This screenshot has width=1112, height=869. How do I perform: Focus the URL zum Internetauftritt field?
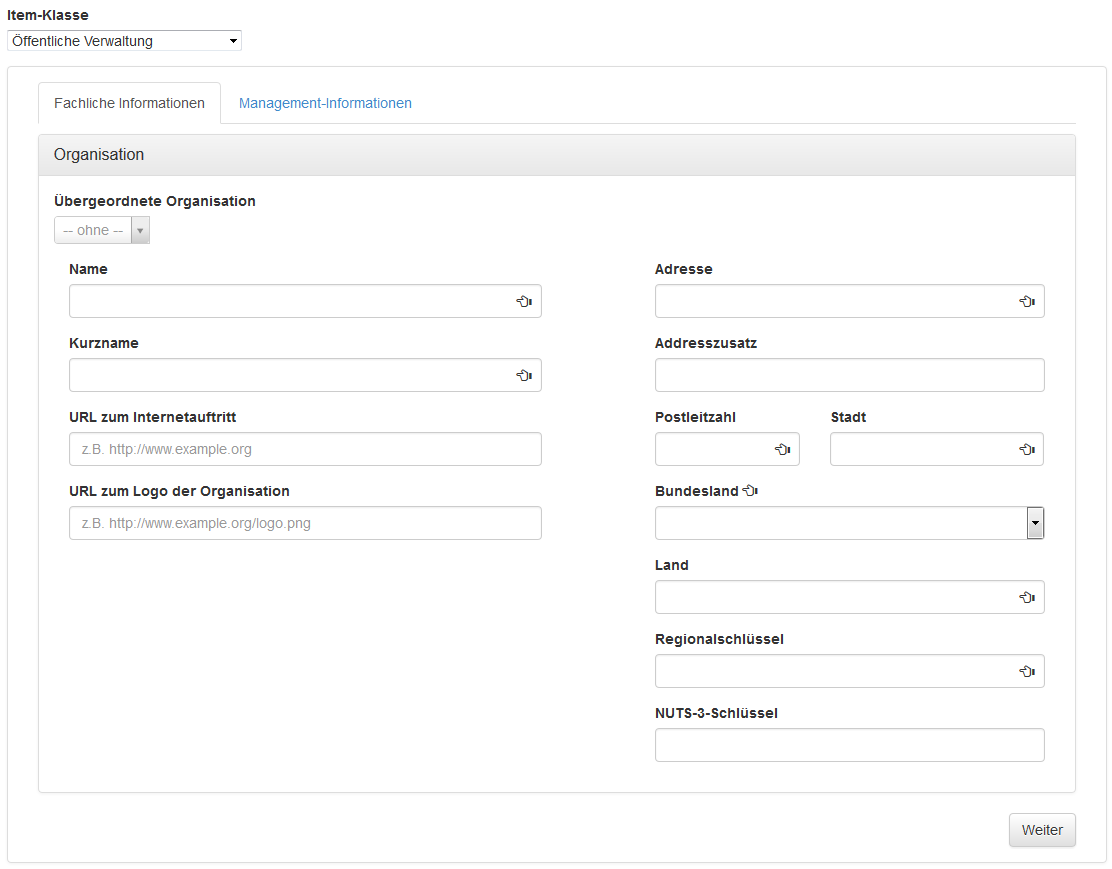pyautogui.click(x=305, y=449)
